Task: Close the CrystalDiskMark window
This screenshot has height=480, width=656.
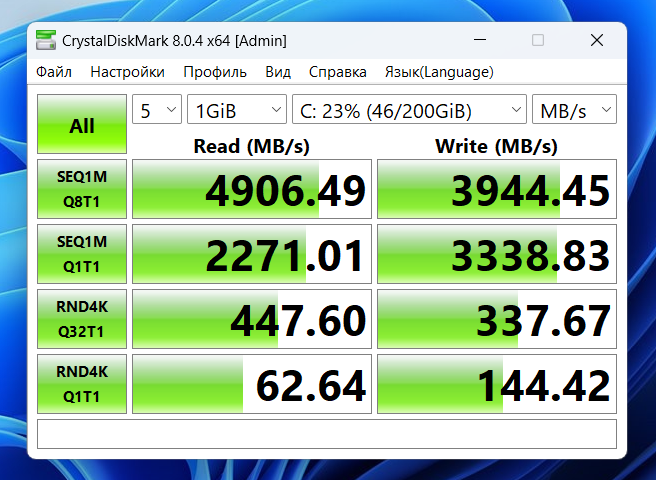Action: click(x=597, y=40)
